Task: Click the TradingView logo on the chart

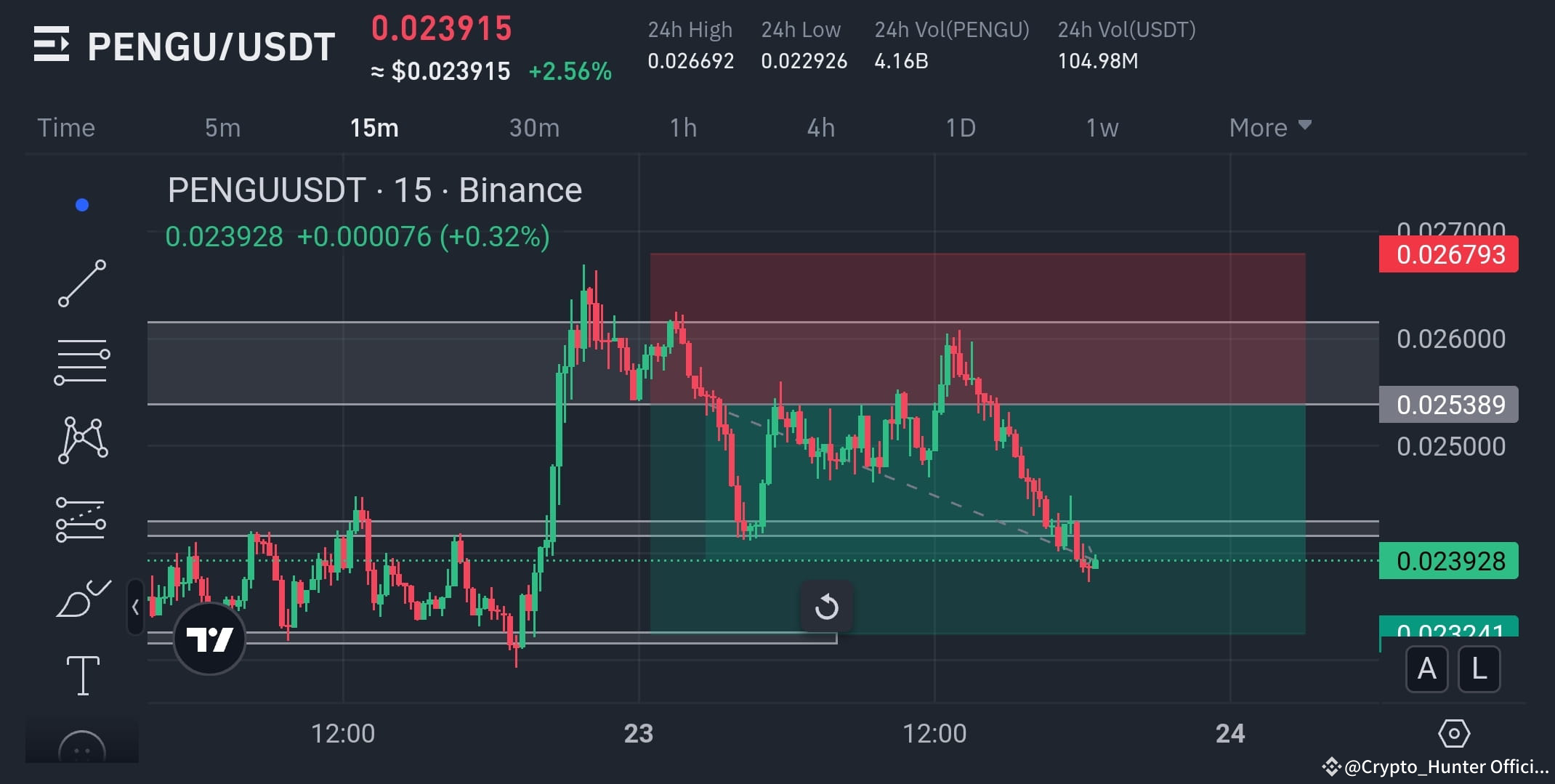Action: (x=208, y=640)
